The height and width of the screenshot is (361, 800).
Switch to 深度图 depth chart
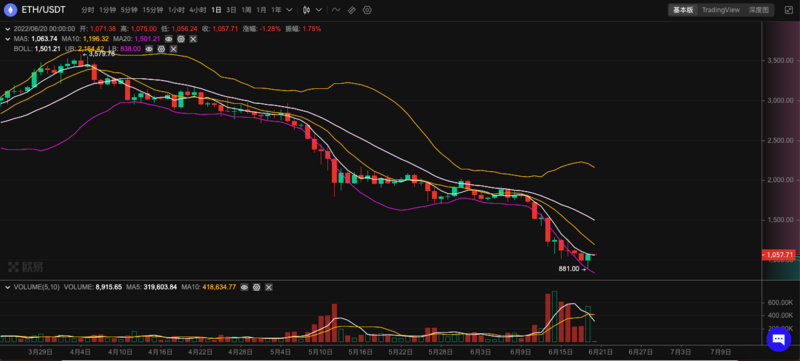pos(759,10)
